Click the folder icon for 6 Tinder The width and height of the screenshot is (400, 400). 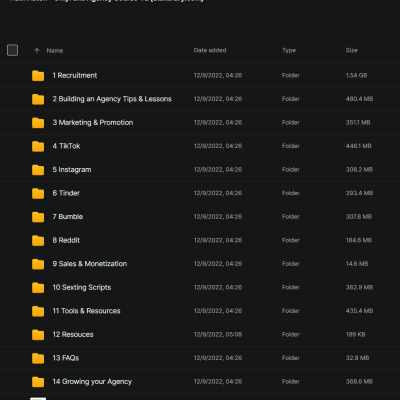point(38,193)
